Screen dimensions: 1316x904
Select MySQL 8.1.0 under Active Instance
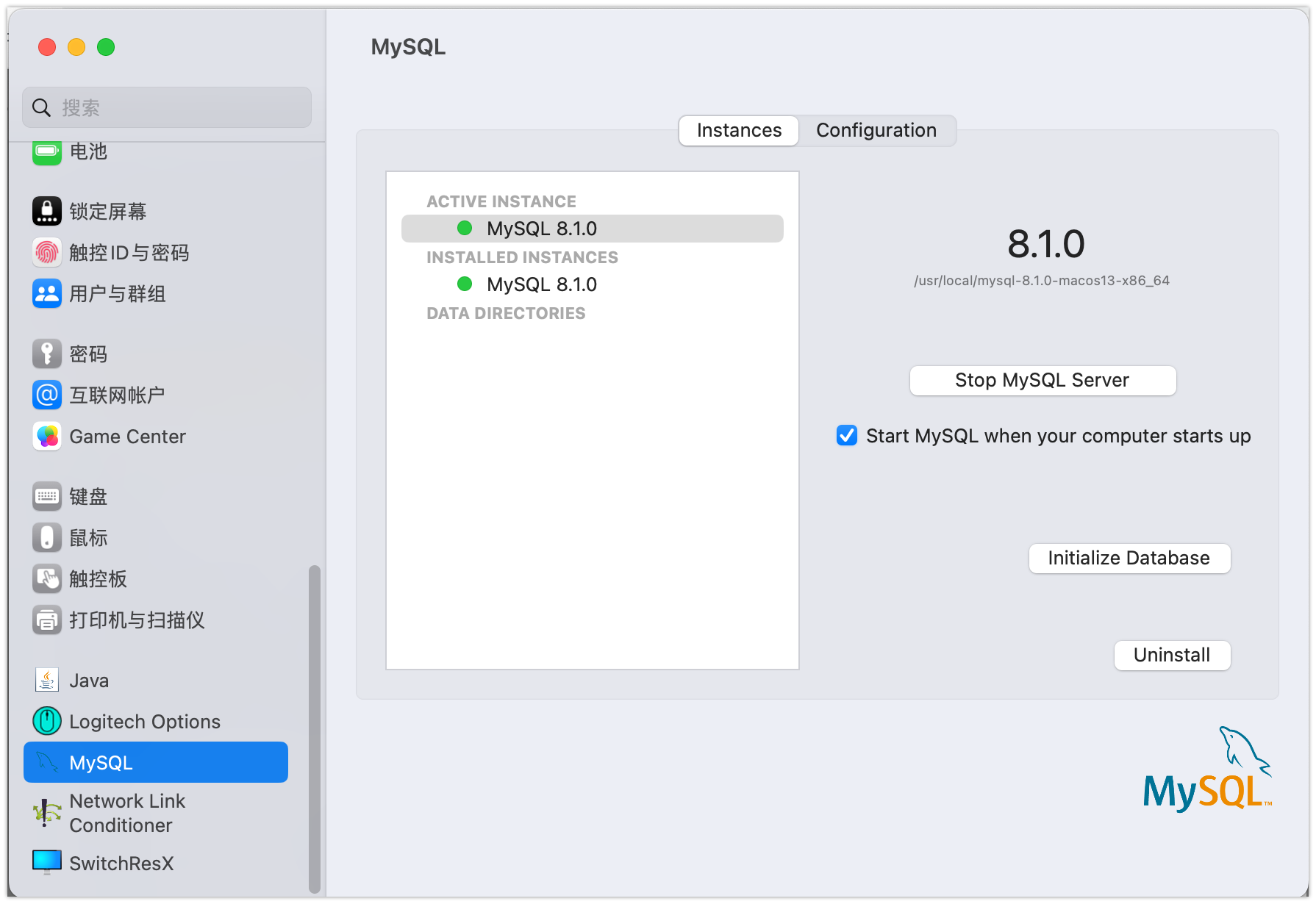[541, 229]
